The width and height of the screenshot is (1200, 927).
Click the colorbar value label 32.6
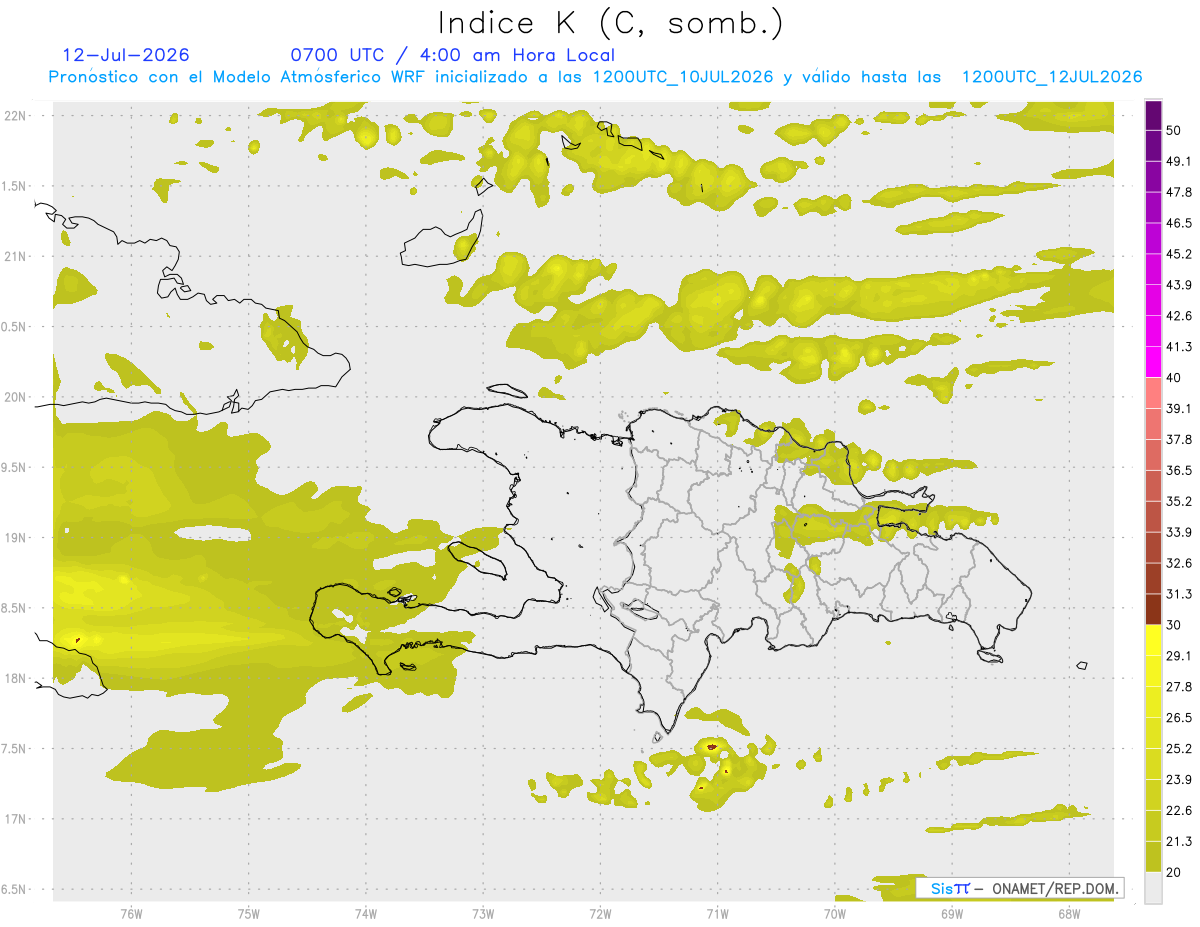tap(1179, 563)
